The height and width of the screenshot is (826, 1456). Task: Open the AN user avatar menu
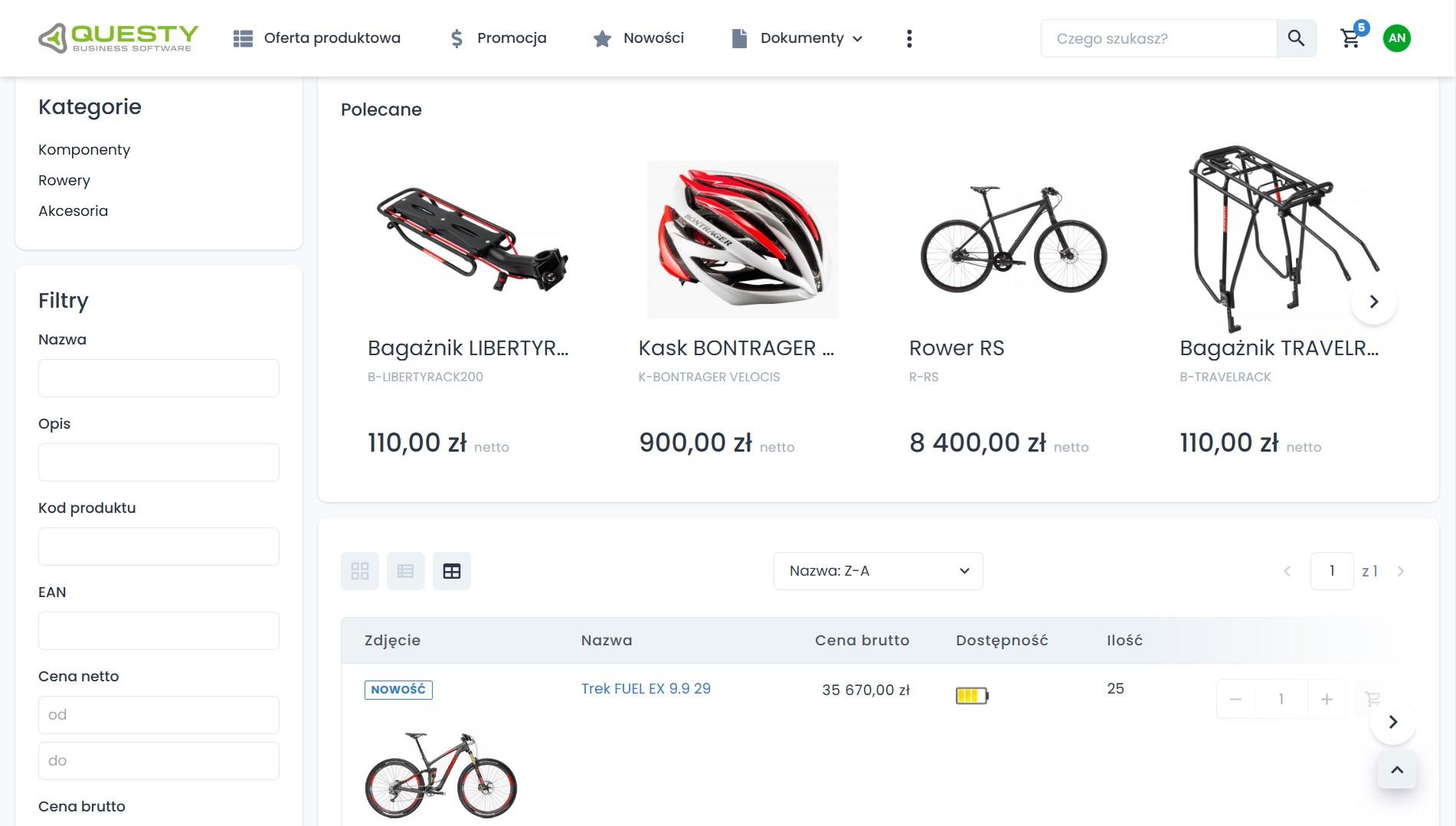1397,38
